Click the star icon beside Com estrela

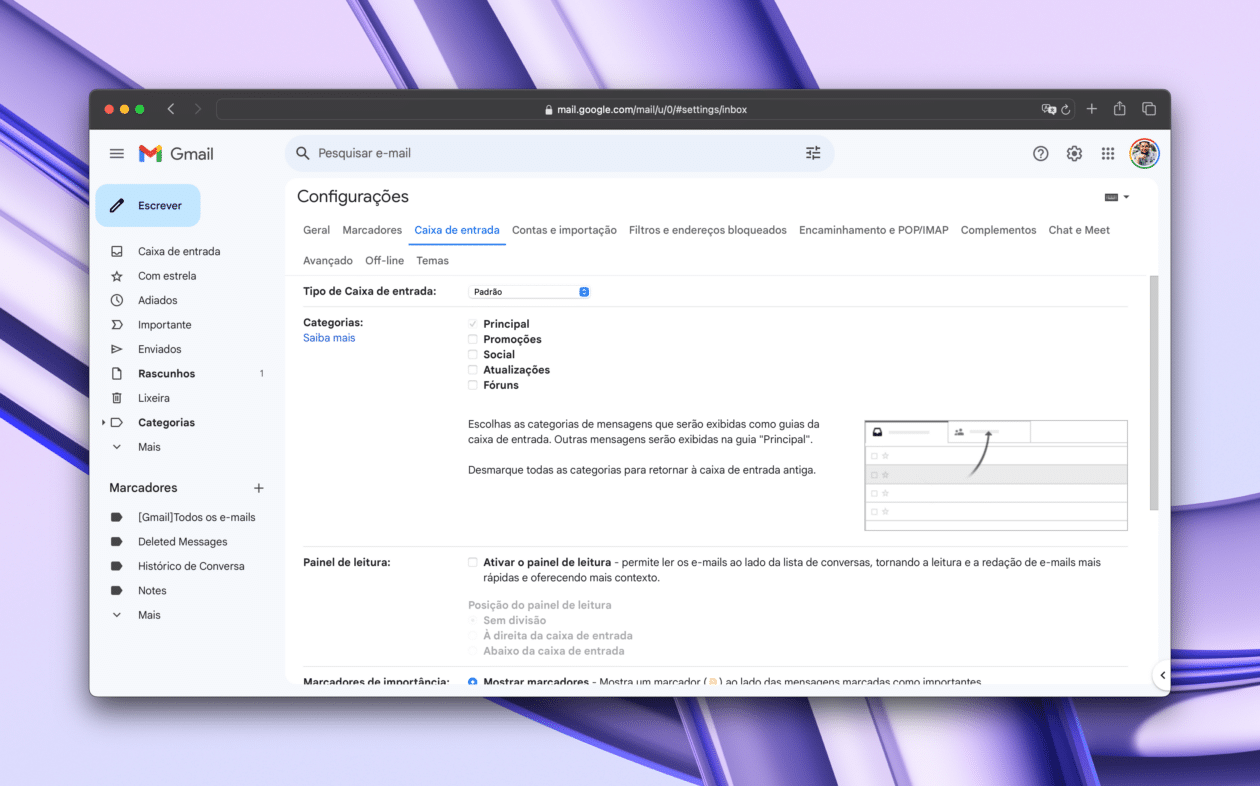tap(117, 276)
